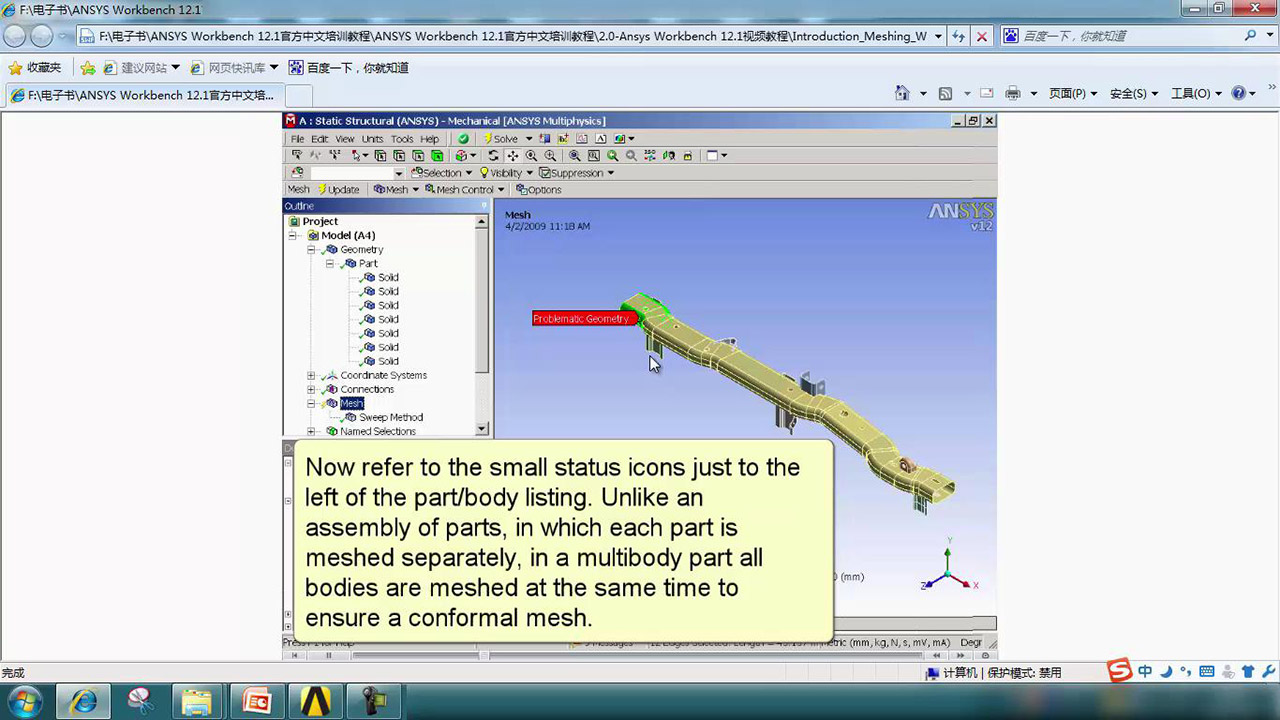1280x720 pixels.
Task: Click the Windows Start orb
Action: point(23,700)
